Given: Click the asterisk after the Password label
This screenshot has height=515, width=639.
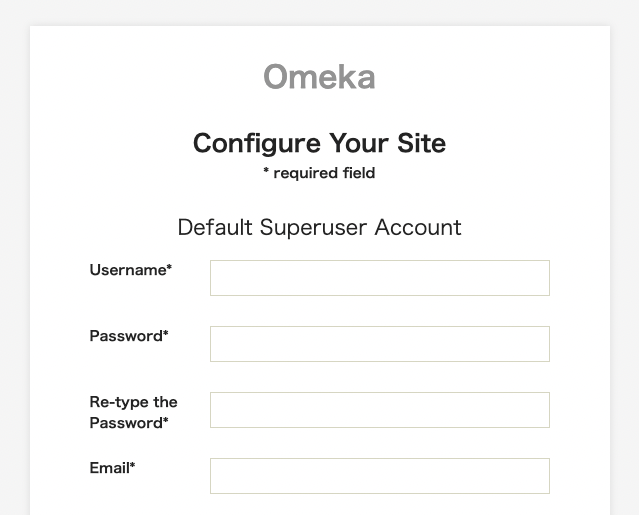Looking at the screenshot, I should pyautogui.click(x=165, y=334).
